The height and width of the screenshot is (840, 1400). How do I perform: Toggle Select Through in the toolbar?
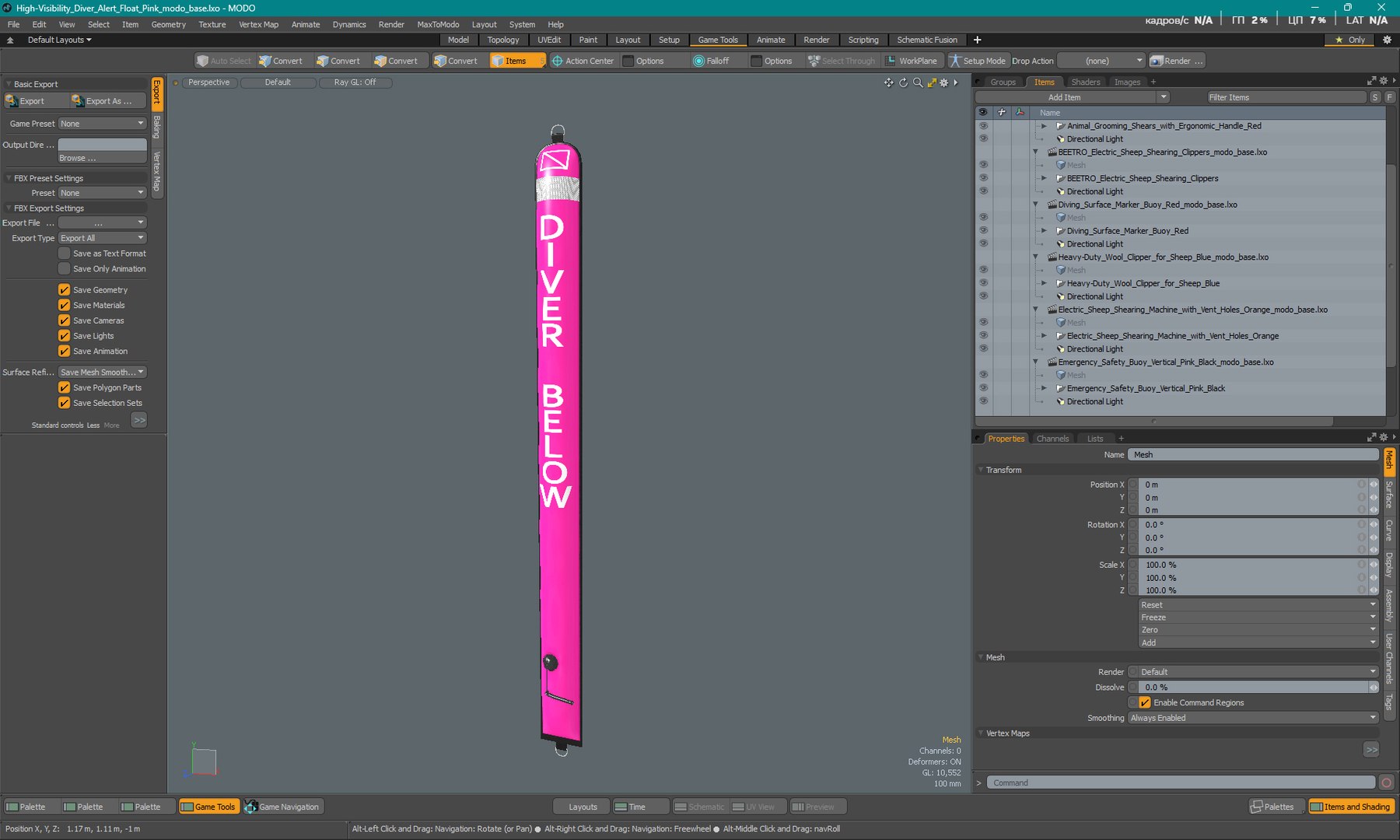tap(842, 61)
